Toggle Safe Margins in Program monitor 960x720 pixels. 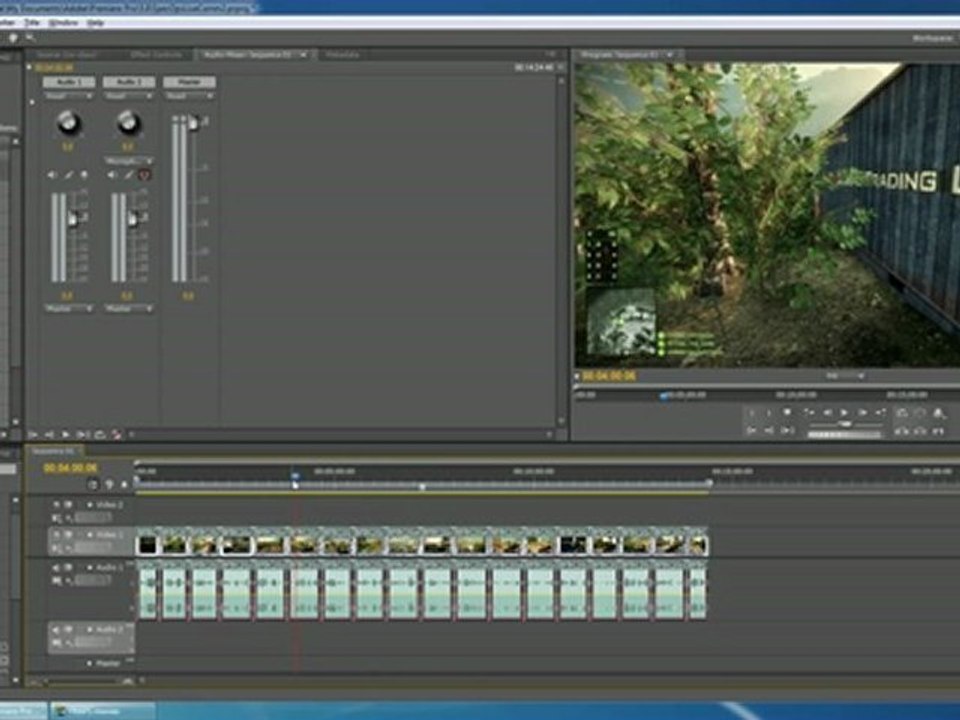[920, 413]
